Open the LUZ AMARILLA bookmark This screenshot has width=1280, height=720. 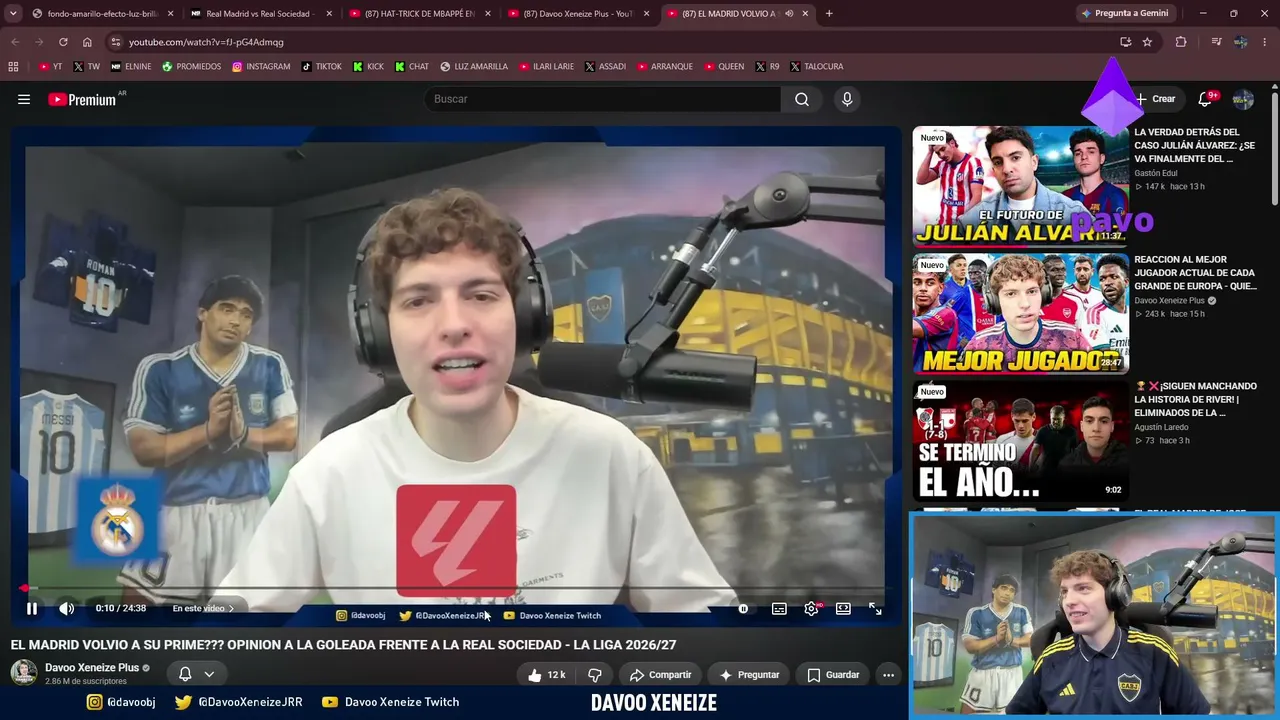point(473,67)
